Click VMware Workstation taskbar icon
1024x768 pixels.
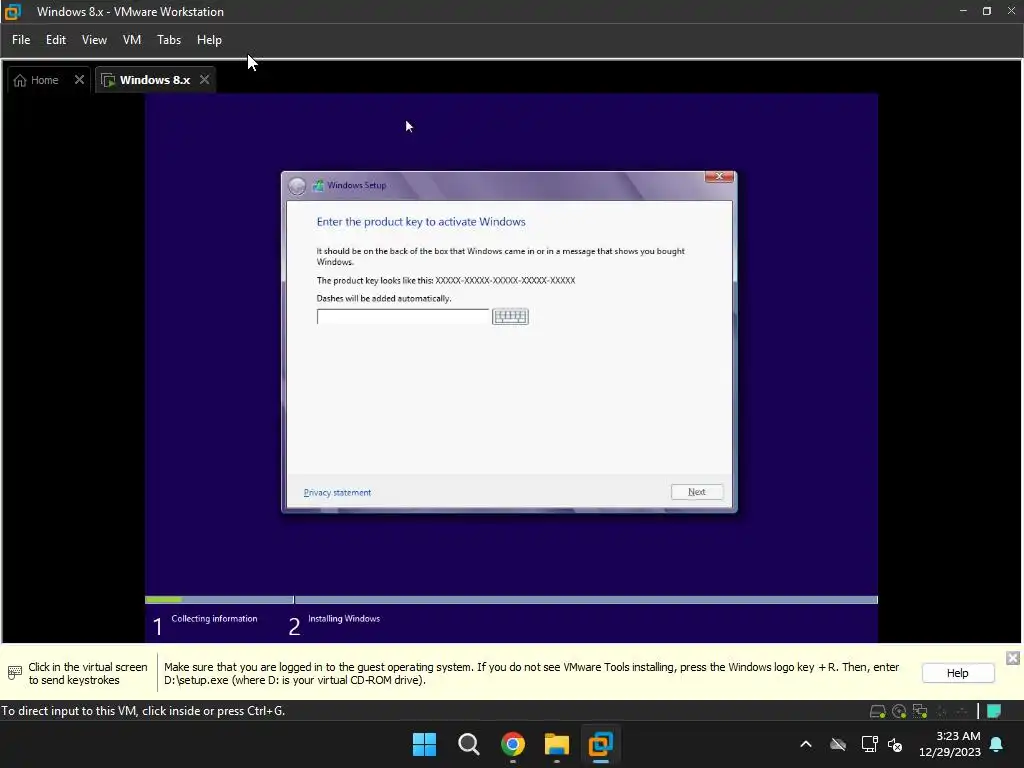click(x=600, y=744)
